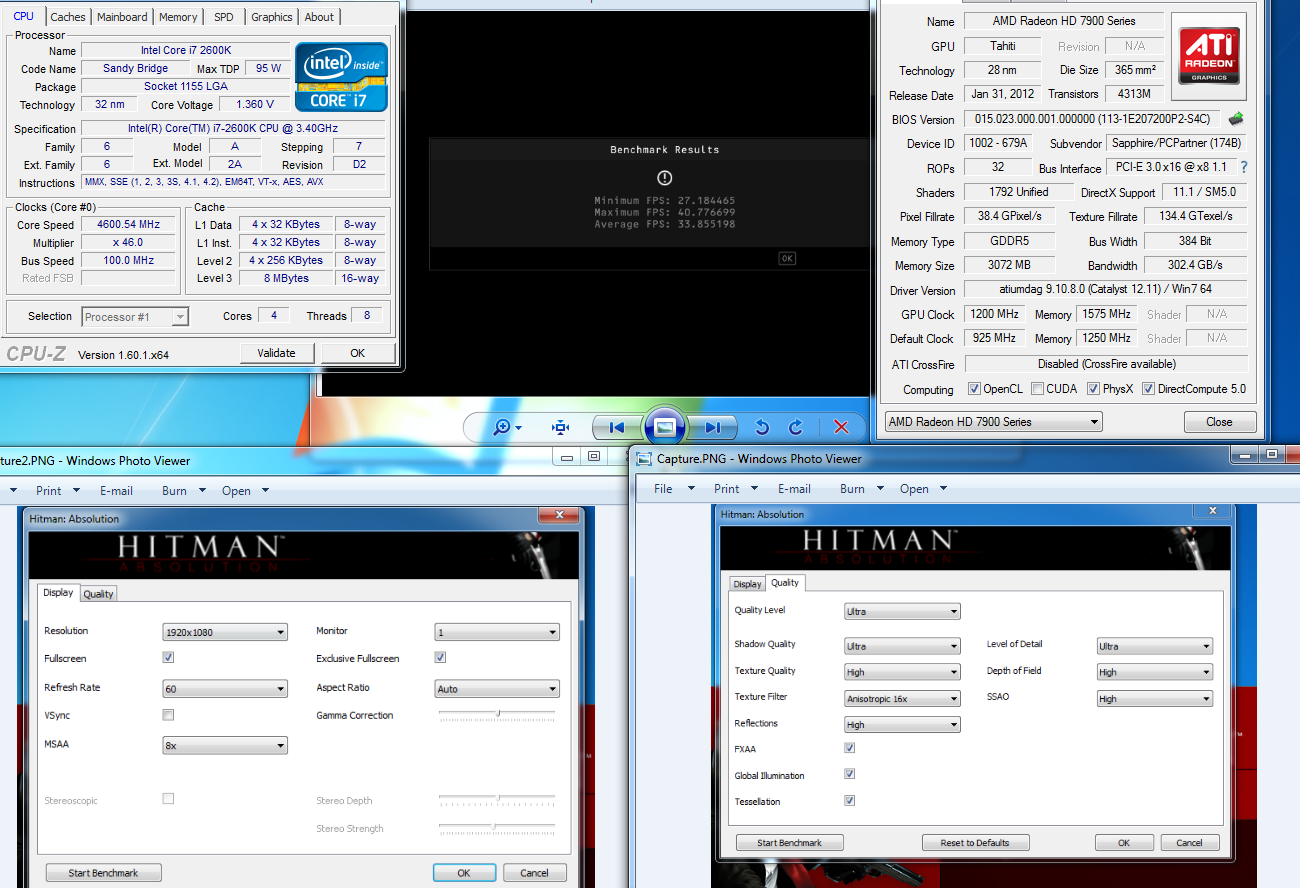Open the MSAA 8x dropdown
Image resolution: width=1300 pixels, height=888 pixels.
[x=225, y=745]
